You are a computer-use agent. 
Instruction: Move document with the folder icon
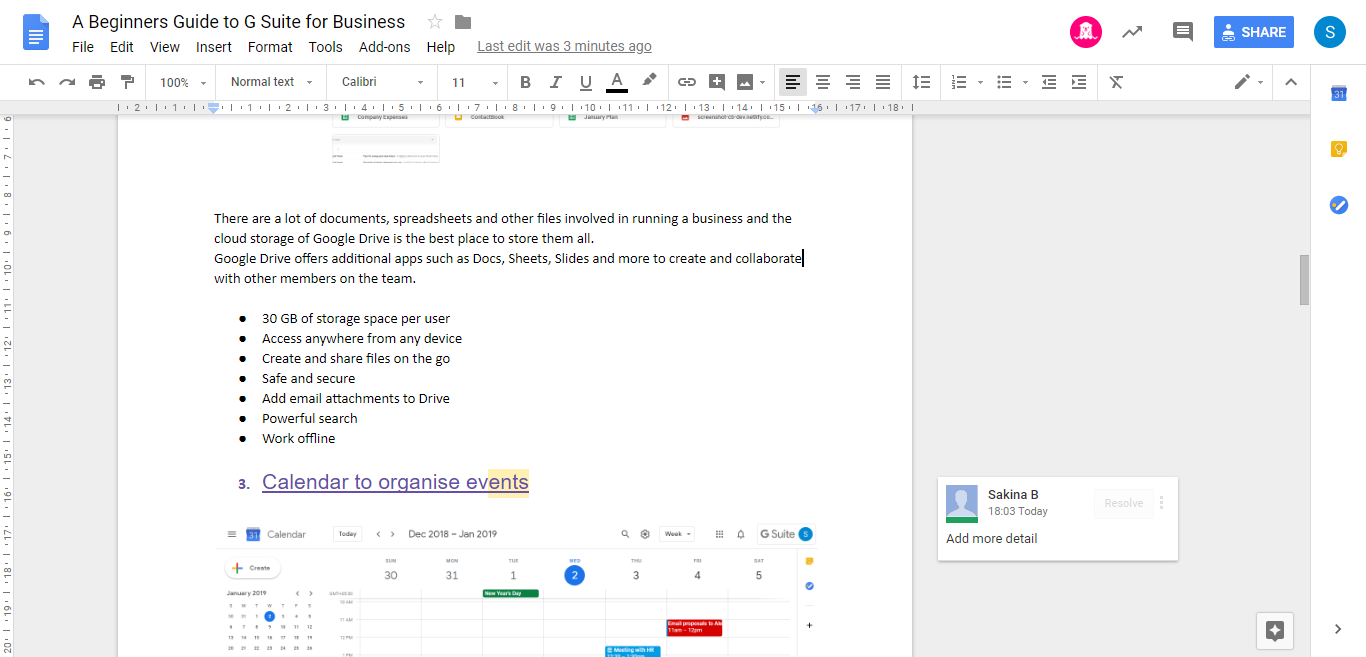(x=462, y=22)
